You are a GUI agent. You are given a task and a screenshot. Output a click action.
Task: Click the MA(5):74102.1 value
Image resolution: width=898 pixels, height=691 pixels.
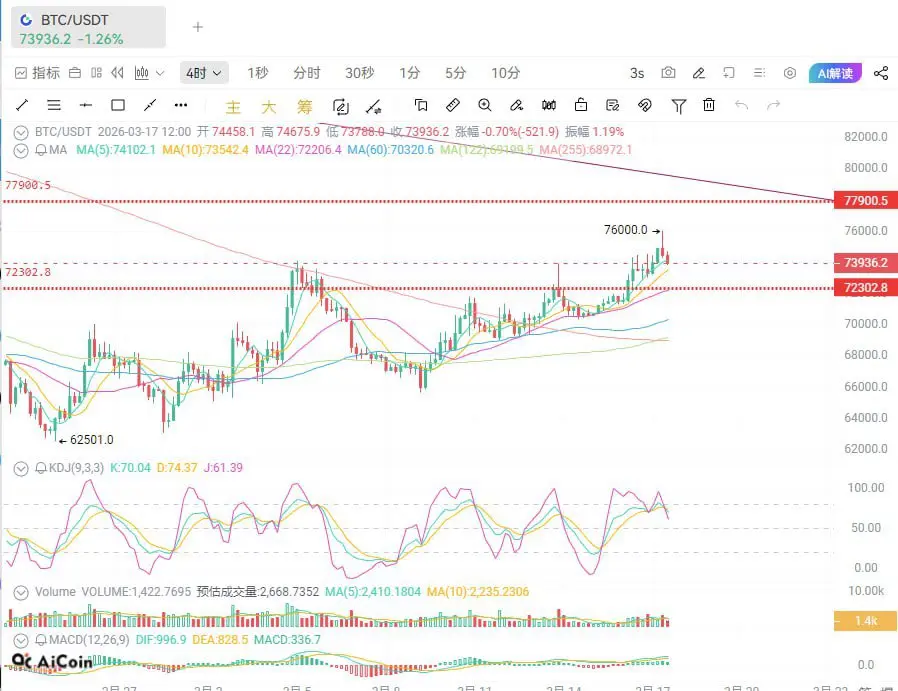coord(116,150)
